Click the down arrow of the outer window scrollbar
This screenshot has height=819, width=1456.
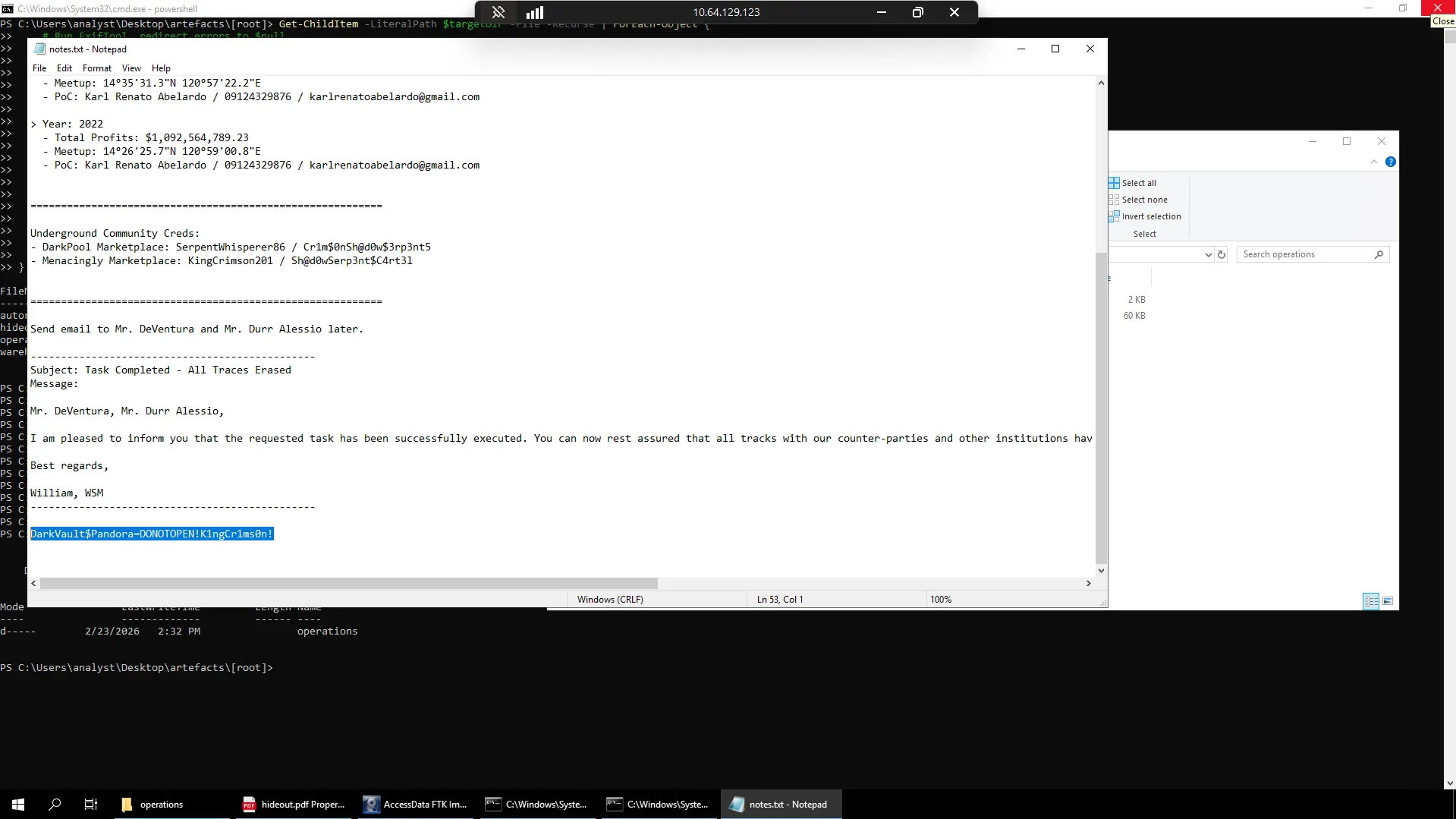tap(1450, 783)
